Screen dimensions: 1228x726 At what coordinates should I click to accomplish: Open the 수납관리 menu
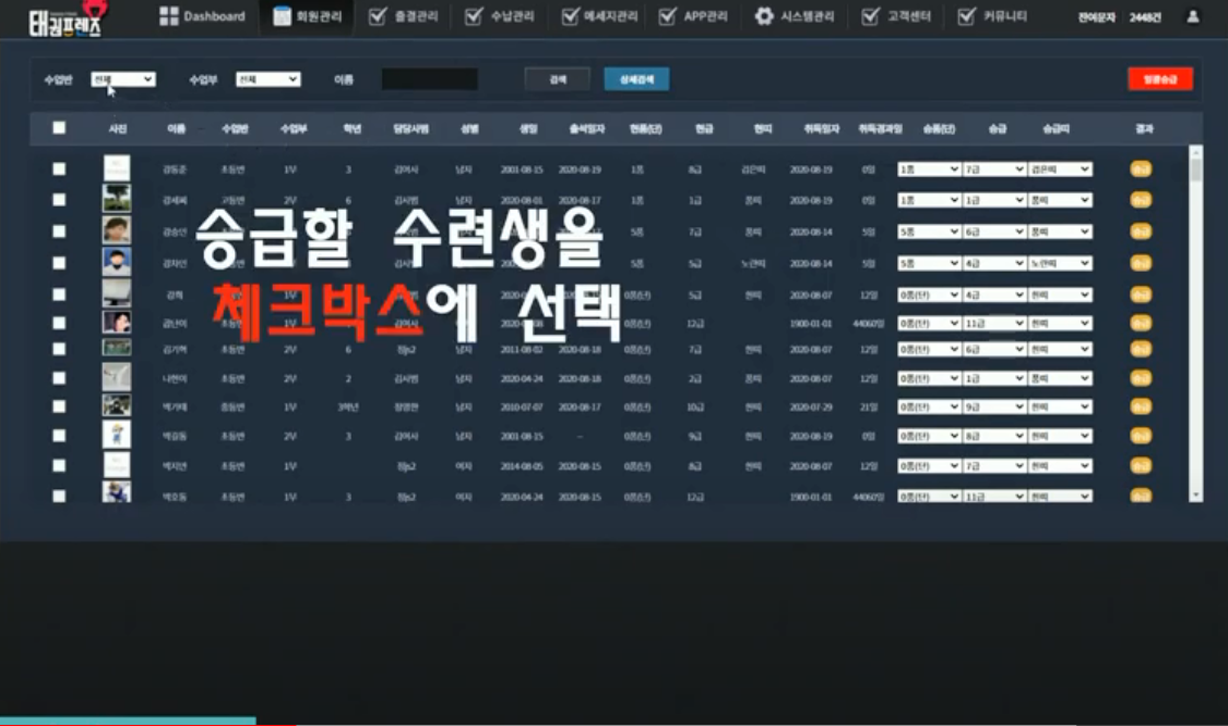(505, 16)
